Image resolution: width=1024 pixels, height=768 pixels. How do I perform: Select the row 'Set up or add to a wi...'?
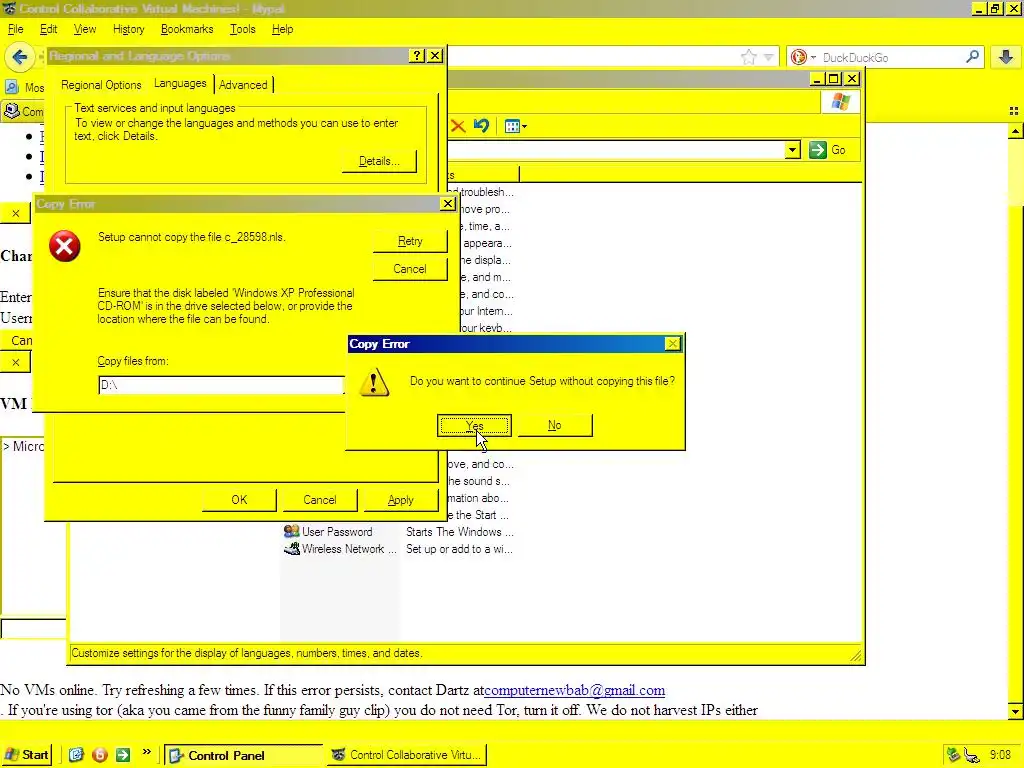click(459, 549)
